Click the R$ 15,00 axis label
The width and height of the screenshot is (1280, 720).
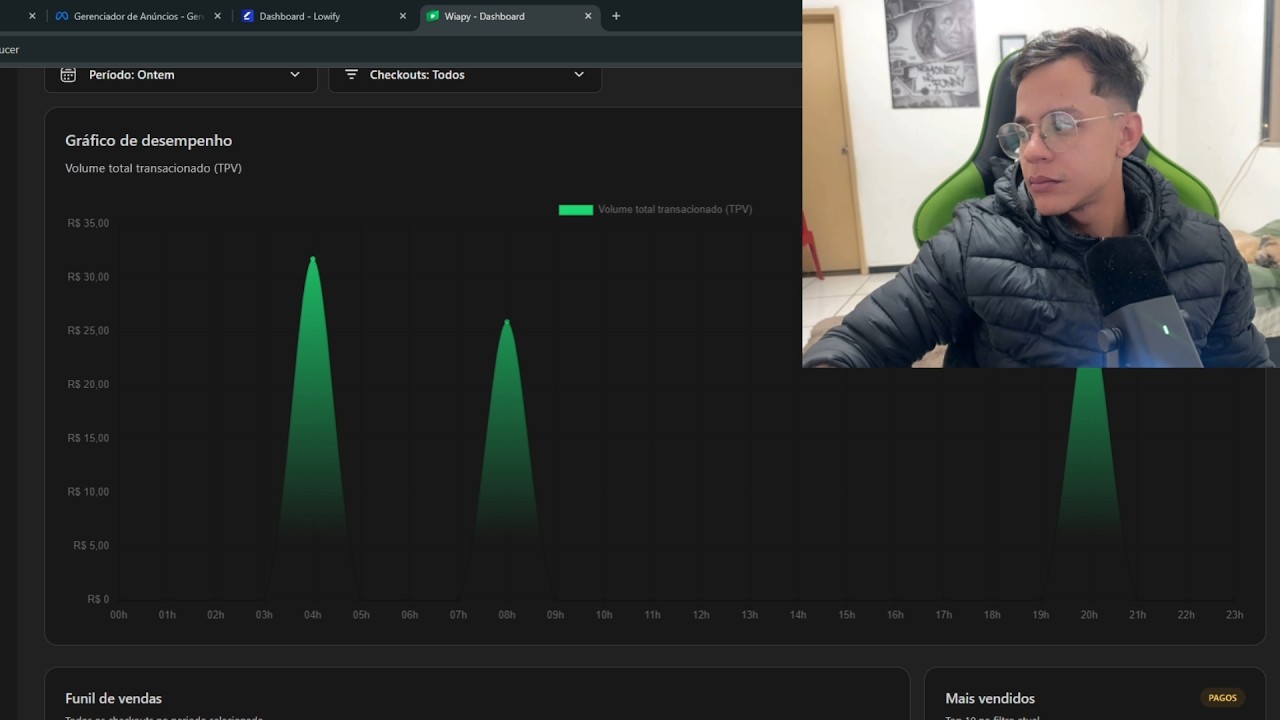(88, 438)
